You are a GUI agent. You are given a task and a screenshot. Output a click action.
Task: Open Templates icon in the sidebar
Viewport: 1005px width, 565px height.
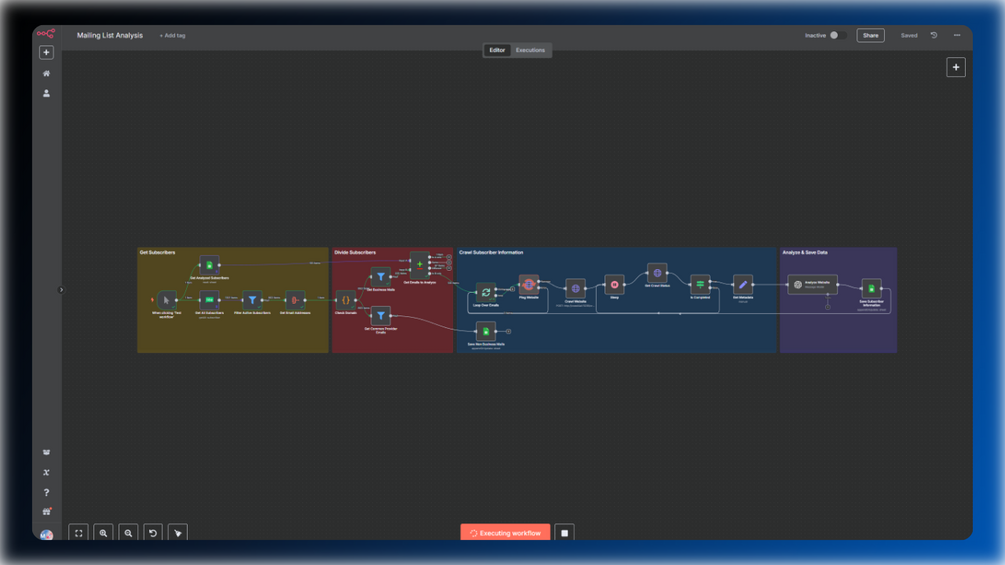point(46,452)
